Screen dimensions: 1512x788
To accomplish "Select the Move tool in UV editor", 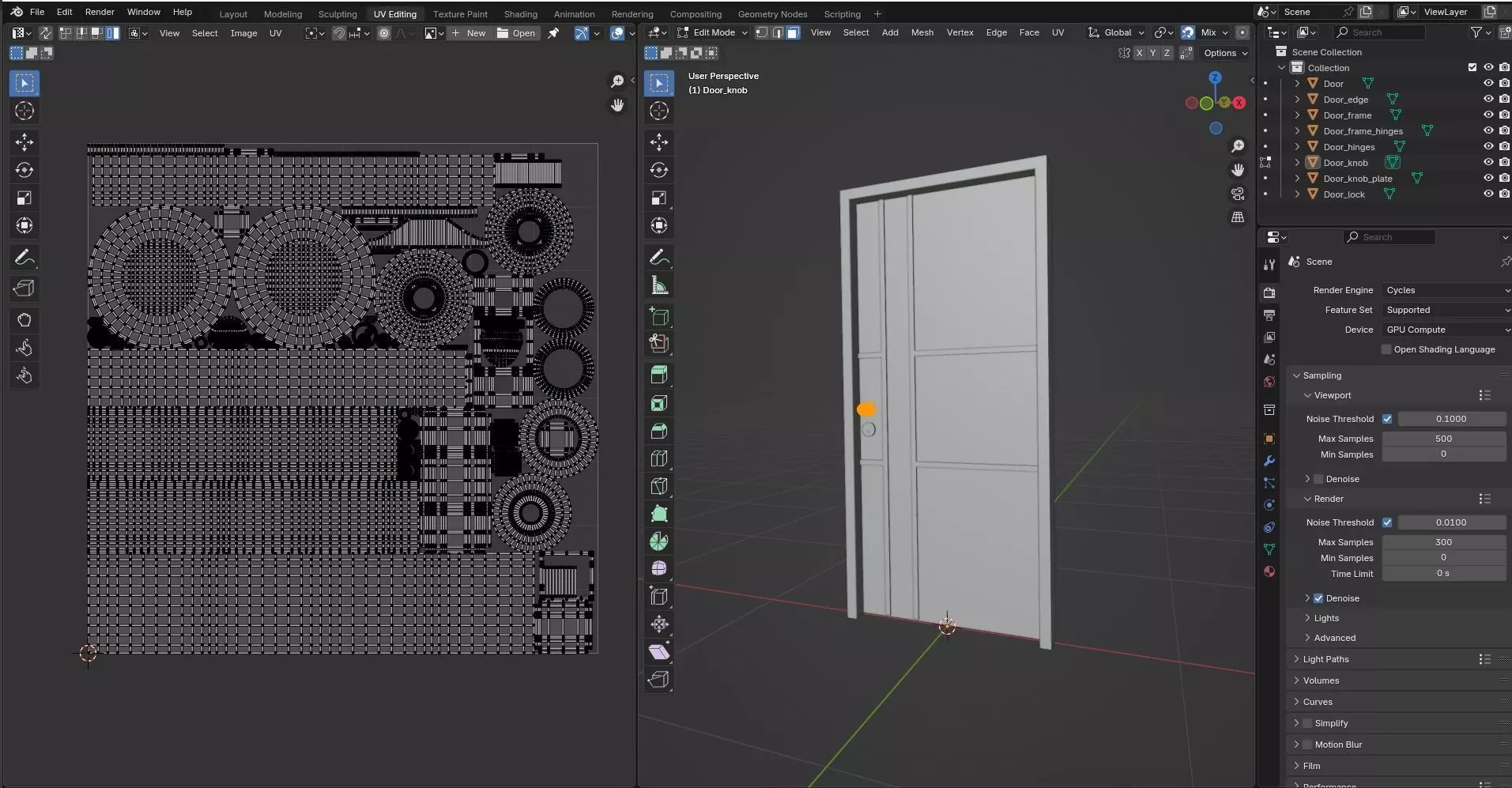I will click(25, 141).
